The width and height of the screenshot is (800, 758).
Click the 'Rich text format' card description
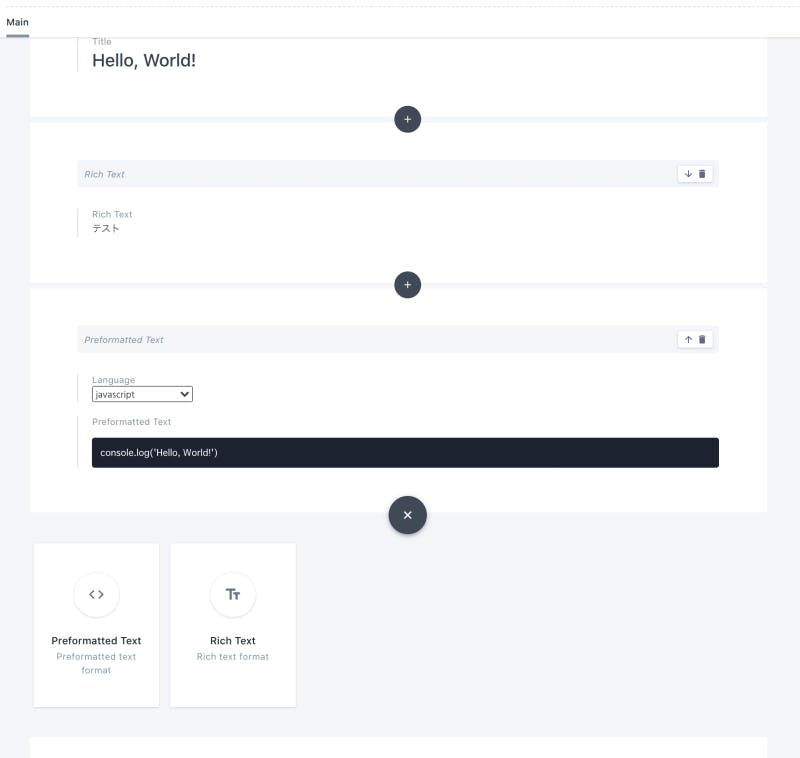point(233,657)
